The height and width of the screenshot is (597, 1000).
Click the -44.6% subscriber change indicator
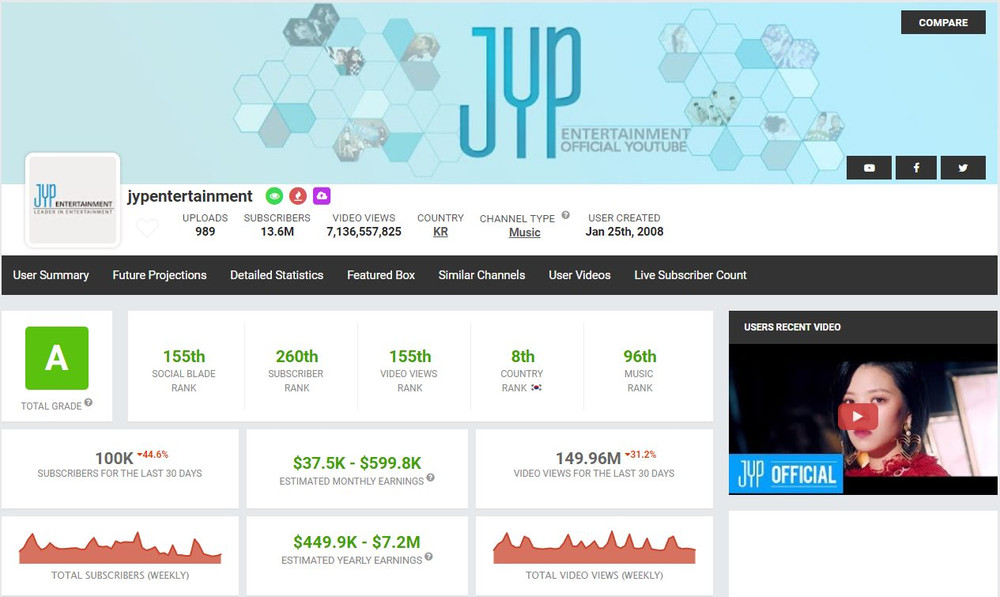(153, 454)
